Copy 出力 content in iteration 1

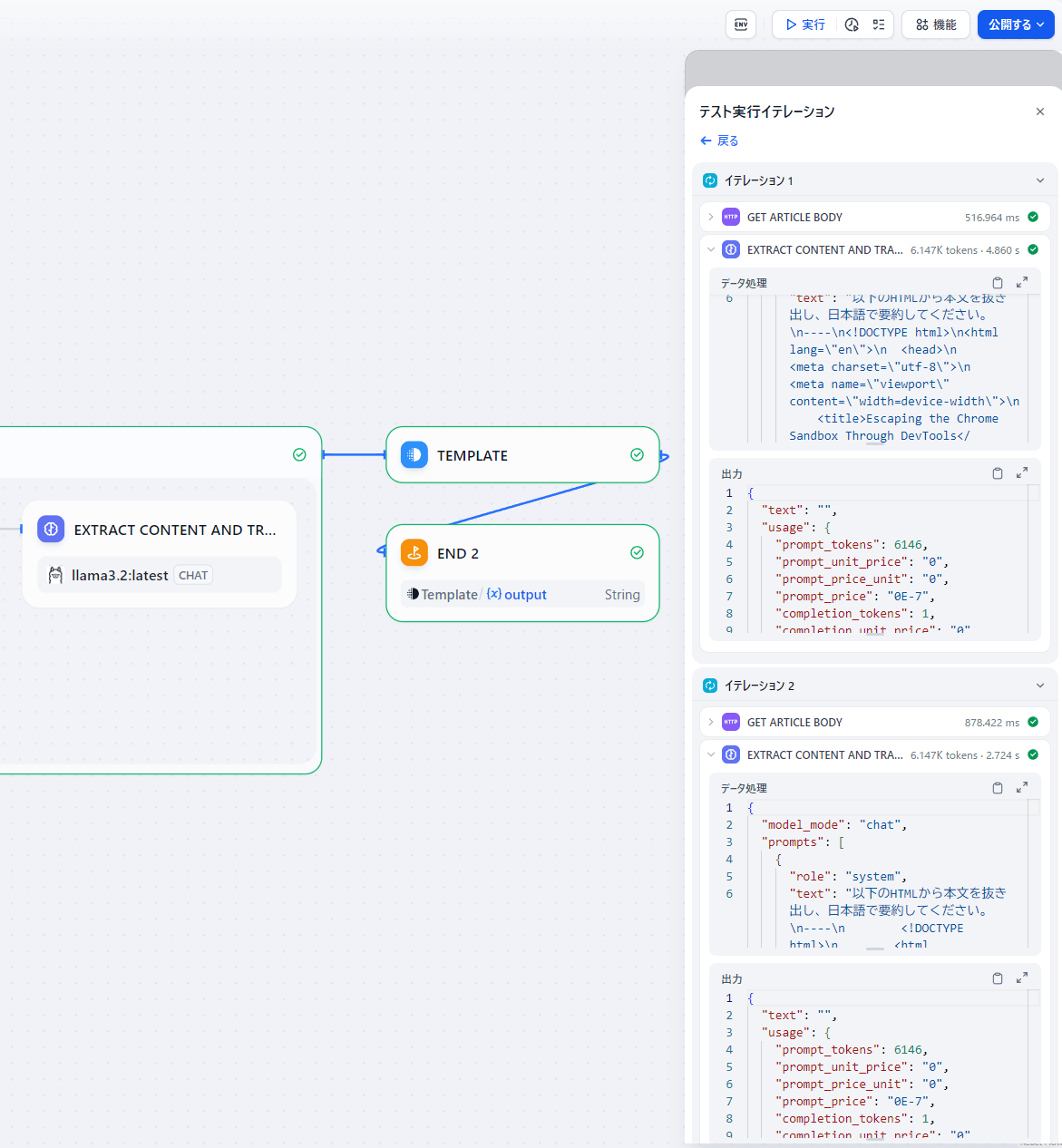[x=998, y=473]
